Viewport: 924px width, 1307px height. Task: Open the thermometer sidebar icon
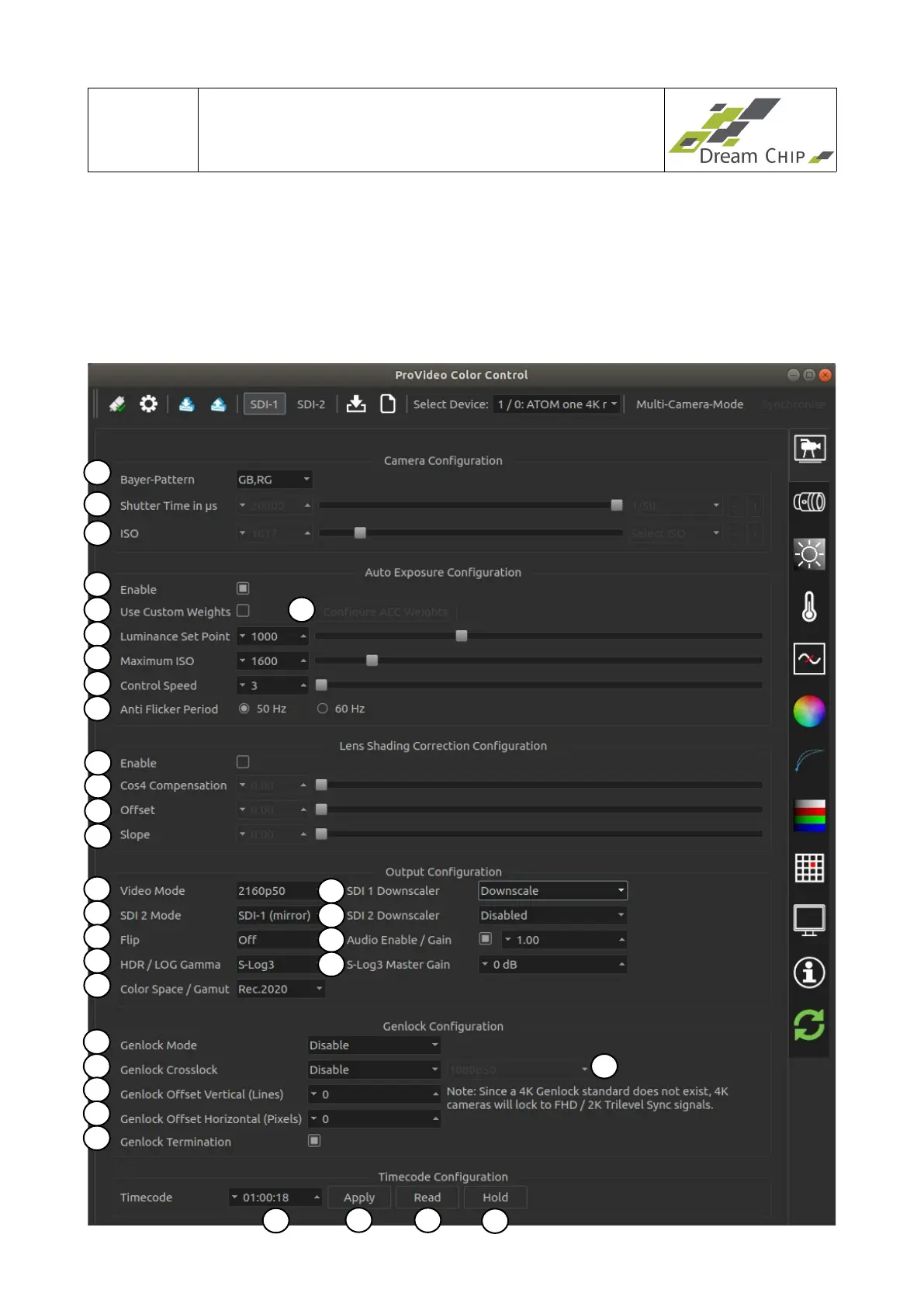(809, 607)
